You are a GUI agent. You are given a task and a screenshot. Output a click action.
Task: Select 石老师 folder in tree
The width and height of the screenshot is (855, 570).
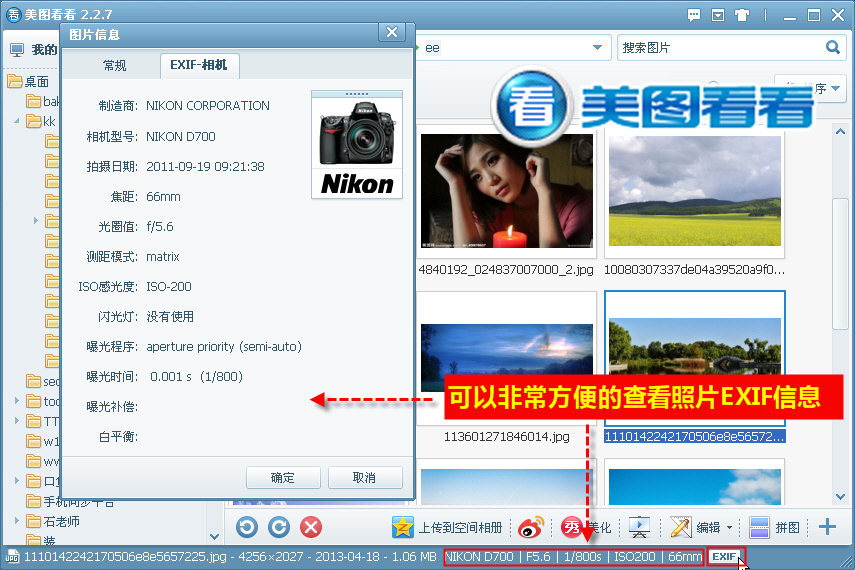[53, 521]
